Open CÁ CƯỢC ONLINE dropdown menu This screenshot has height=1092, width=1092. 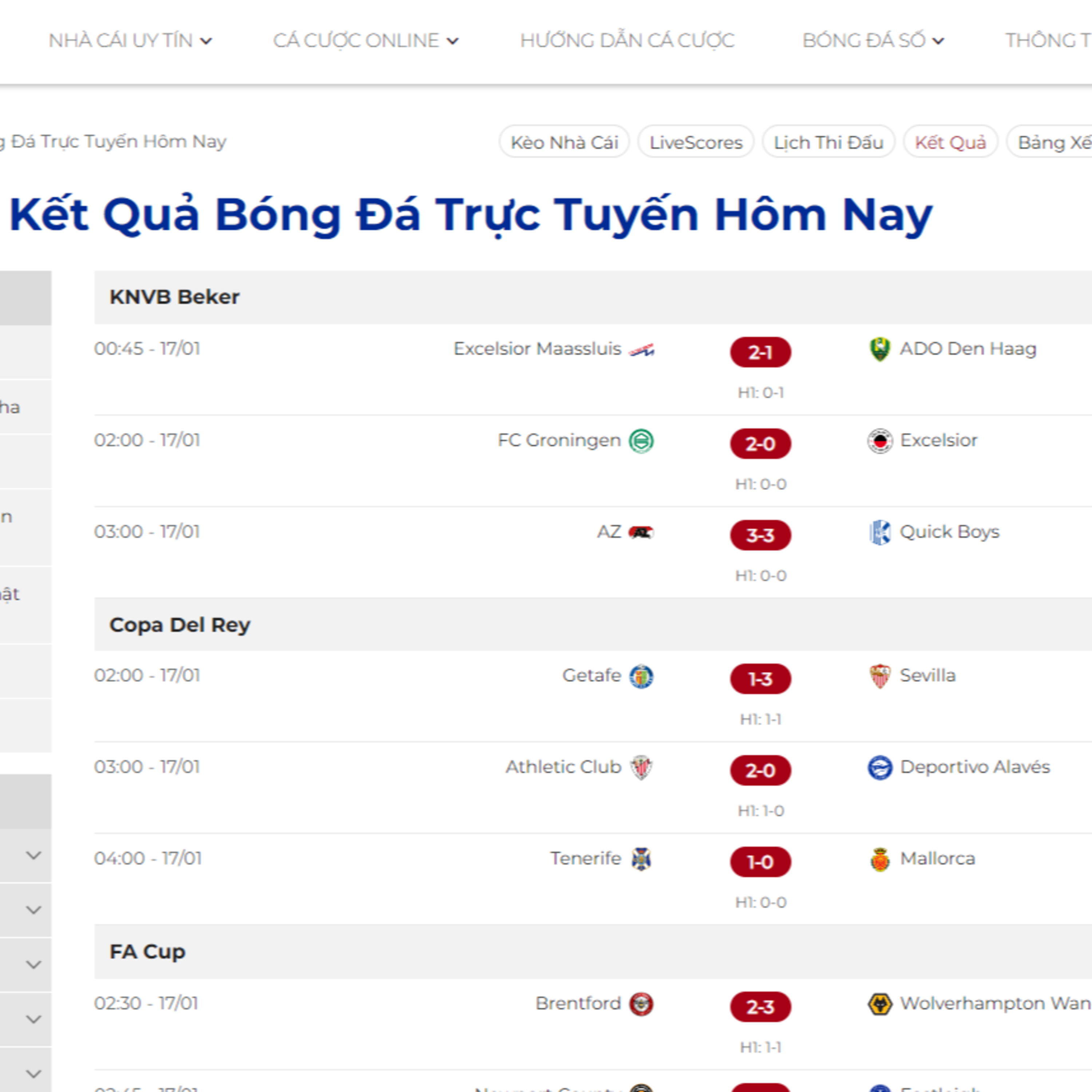click(366, 41)
